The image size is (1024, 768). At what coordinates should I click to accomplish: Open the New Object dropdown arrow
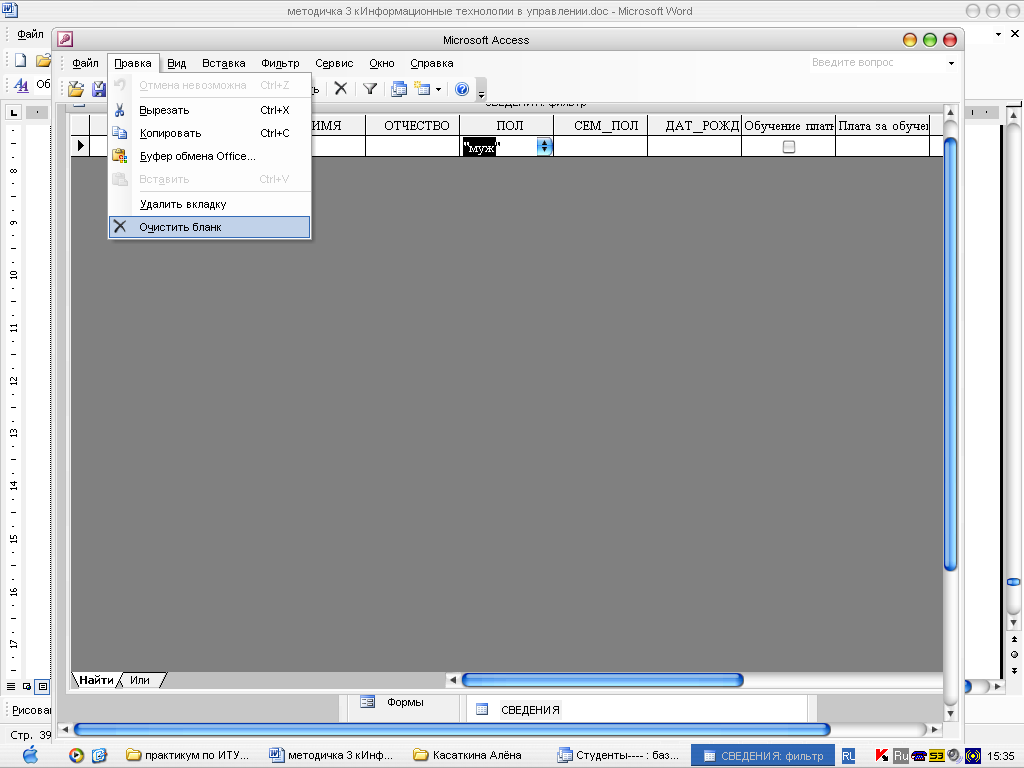tap(438, 89)
